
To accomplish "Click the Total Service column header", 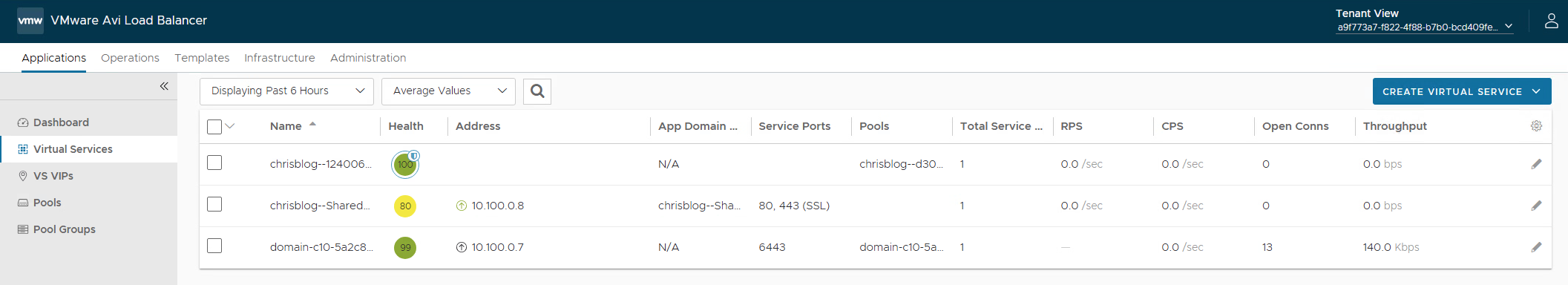I will point(1001,126).
